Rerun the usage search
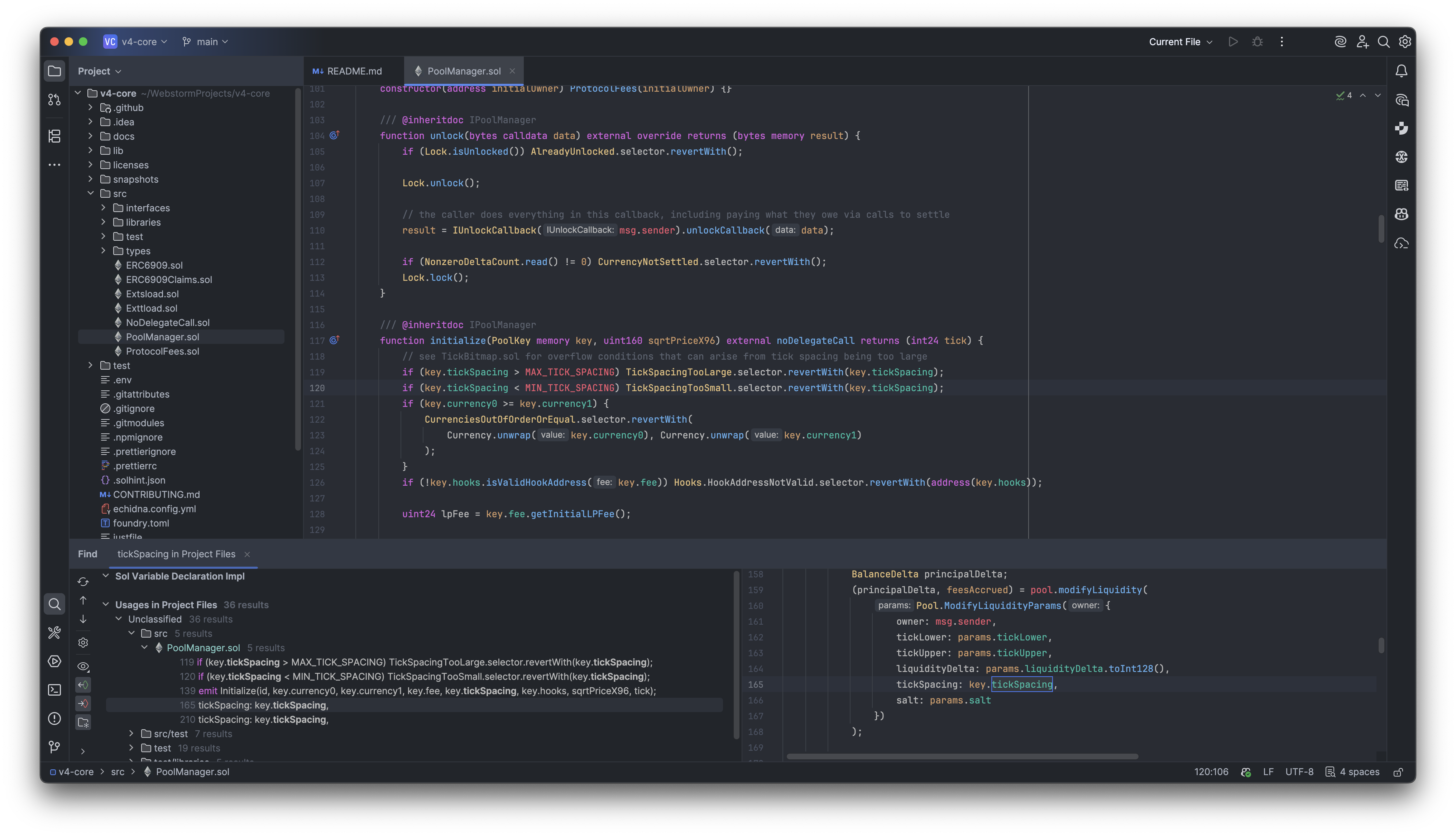 pyautogui.click(x=83, y=582)
